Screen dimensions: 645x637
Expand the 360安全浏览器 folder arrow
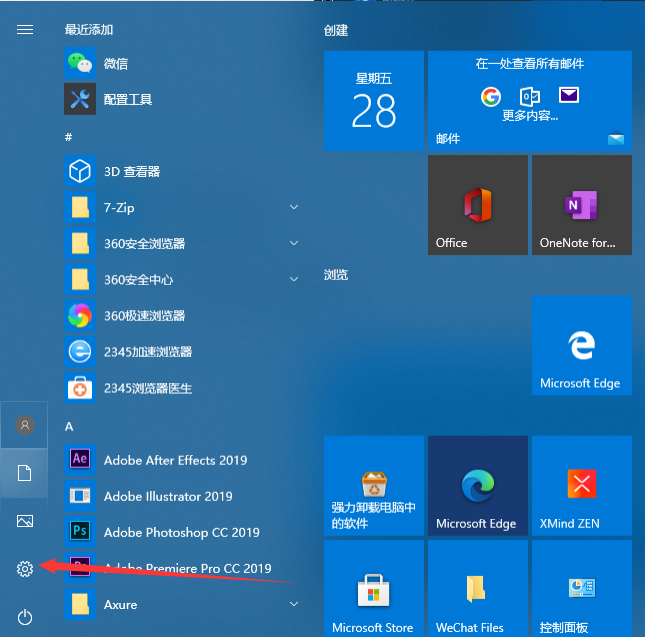294,244
